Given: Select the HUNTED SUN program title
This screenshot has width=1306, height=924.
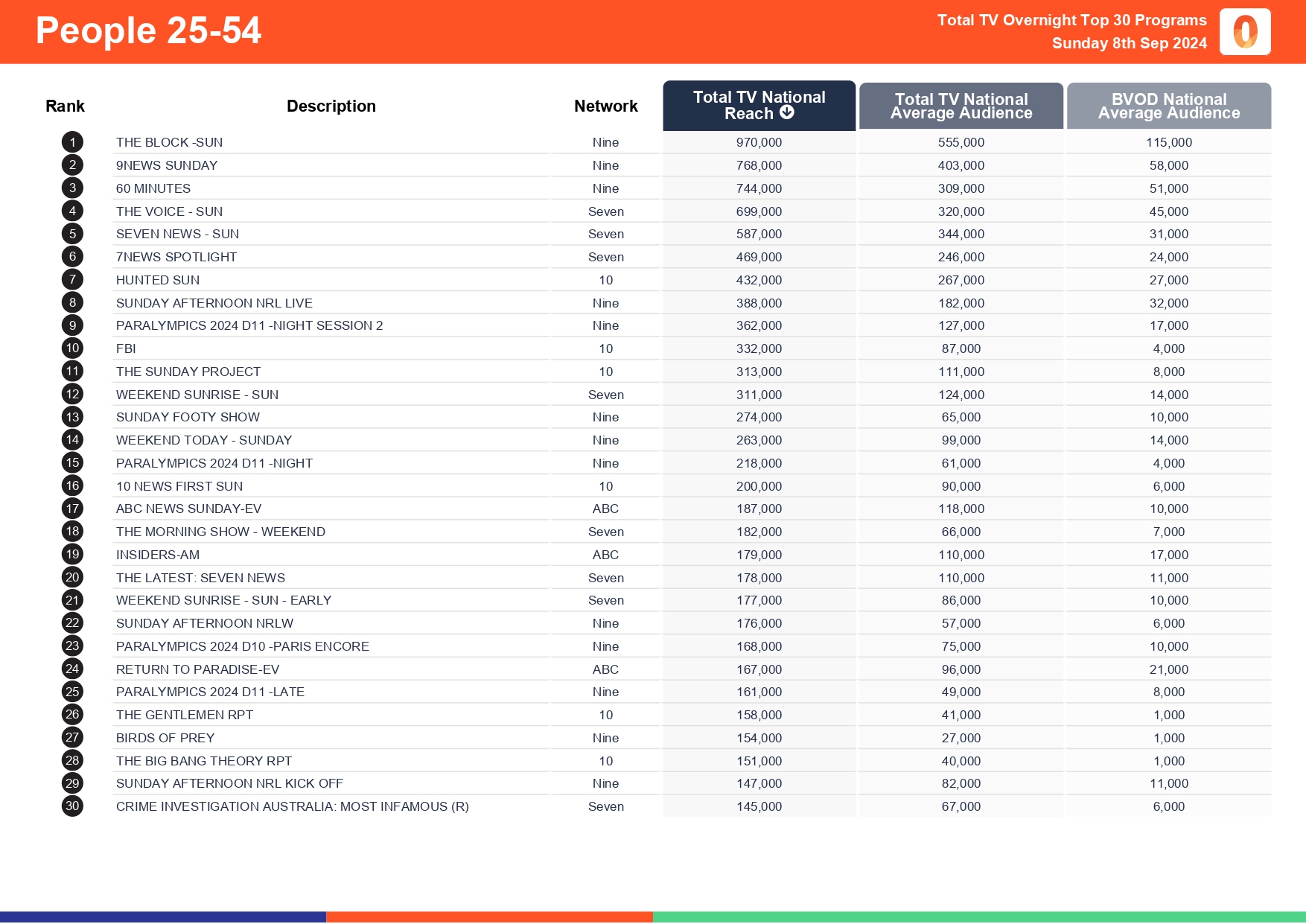Looking at the screenshot, I should 158,280.
